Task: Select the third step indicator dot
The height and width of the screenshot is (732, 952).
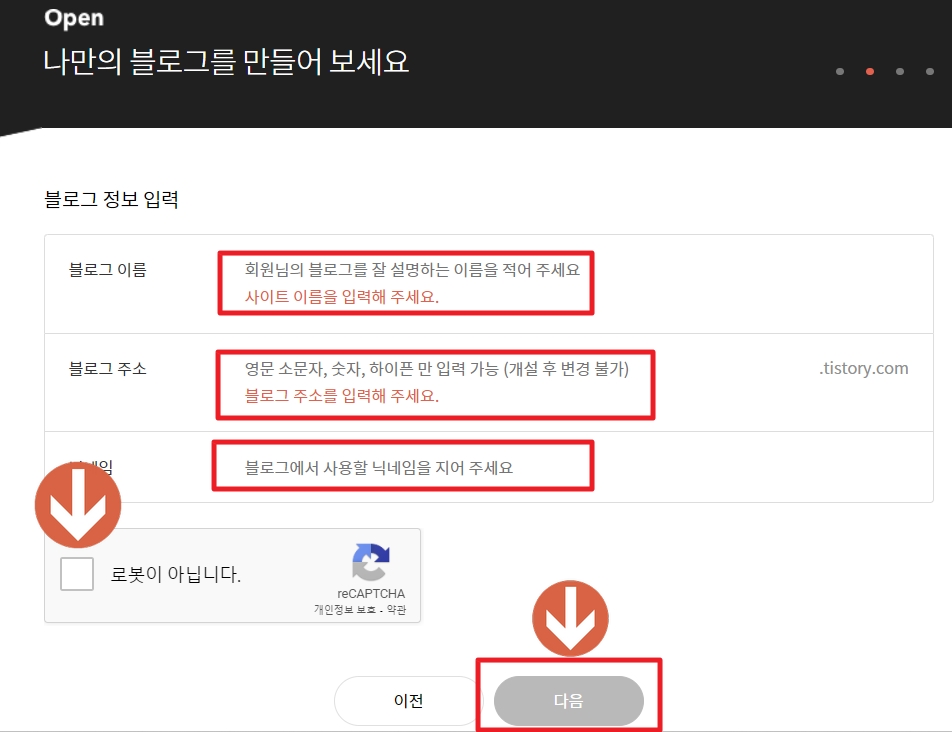Action: point(899,71)
